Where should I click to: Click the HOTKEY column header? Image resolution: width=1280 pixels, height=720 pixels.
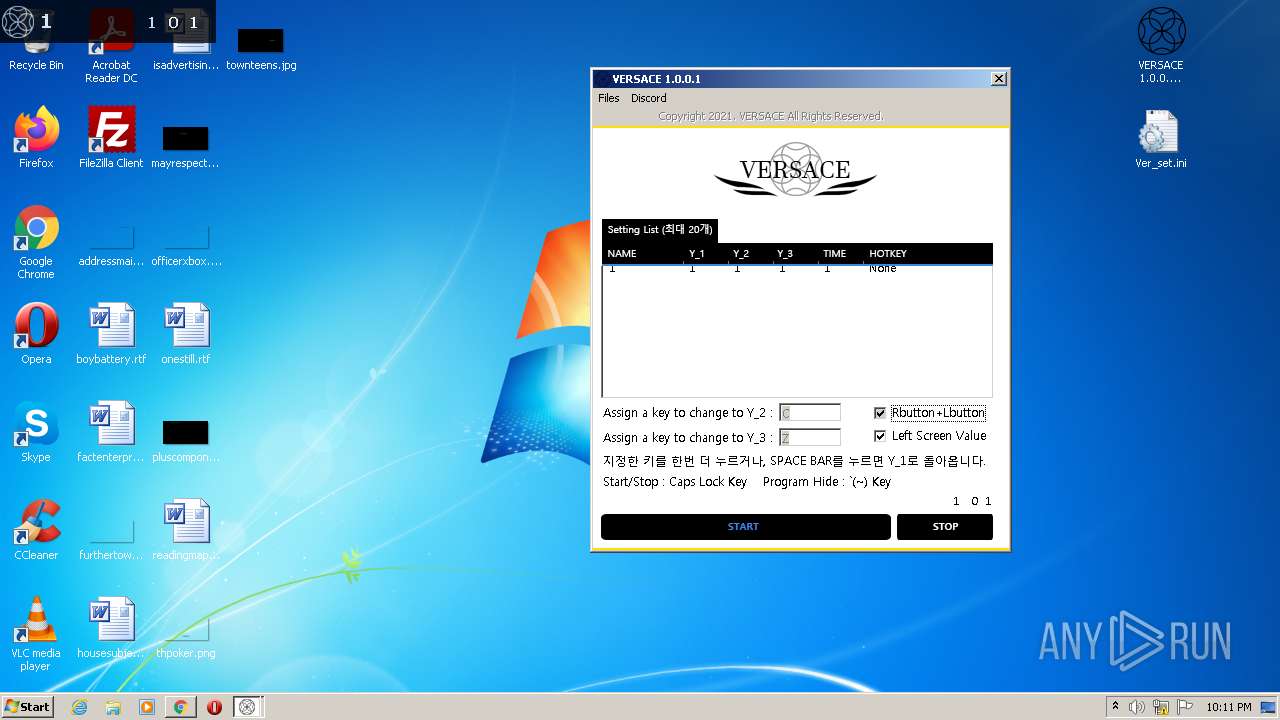(928, 254)
